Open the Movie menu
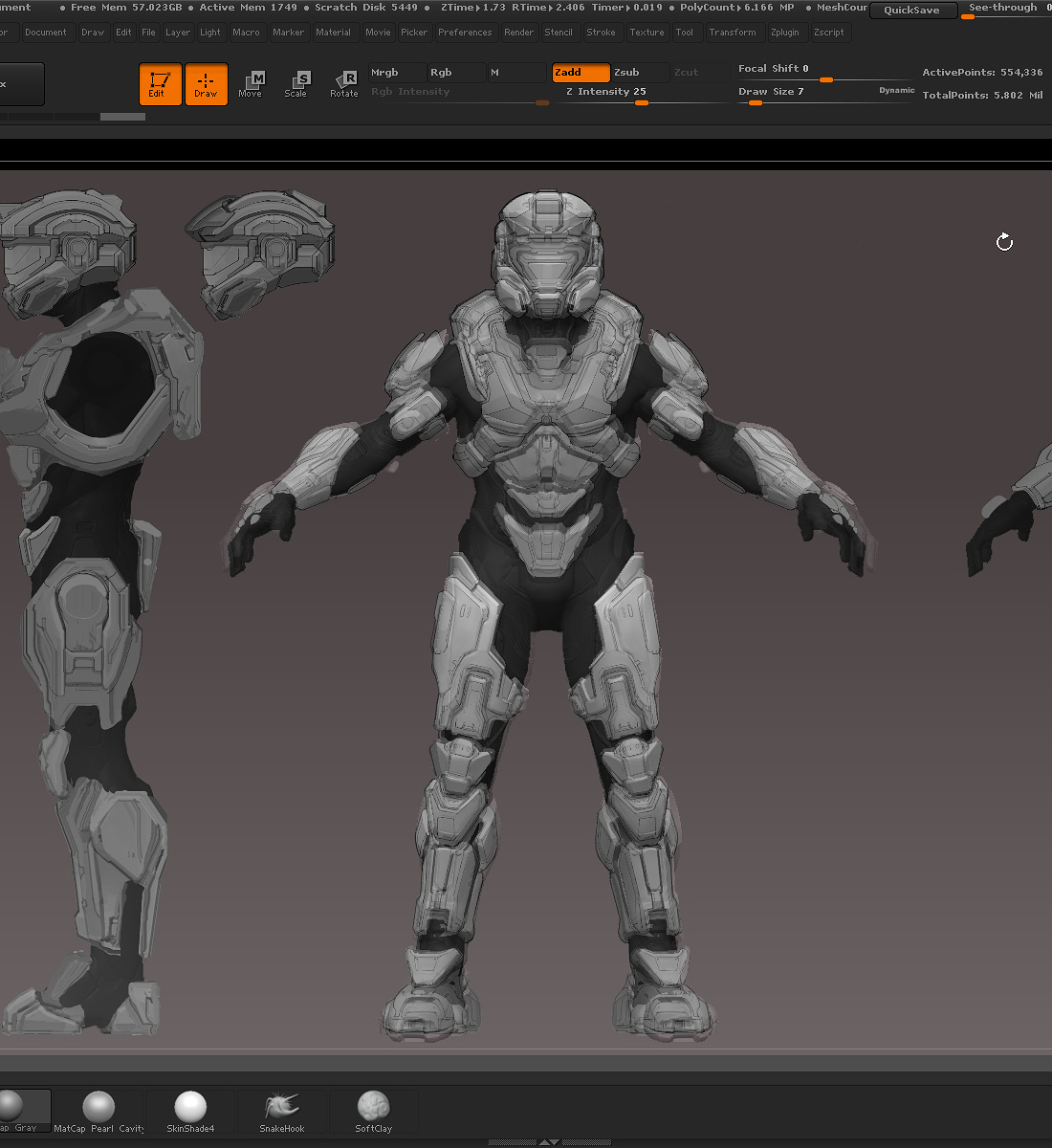 point(378,33)
